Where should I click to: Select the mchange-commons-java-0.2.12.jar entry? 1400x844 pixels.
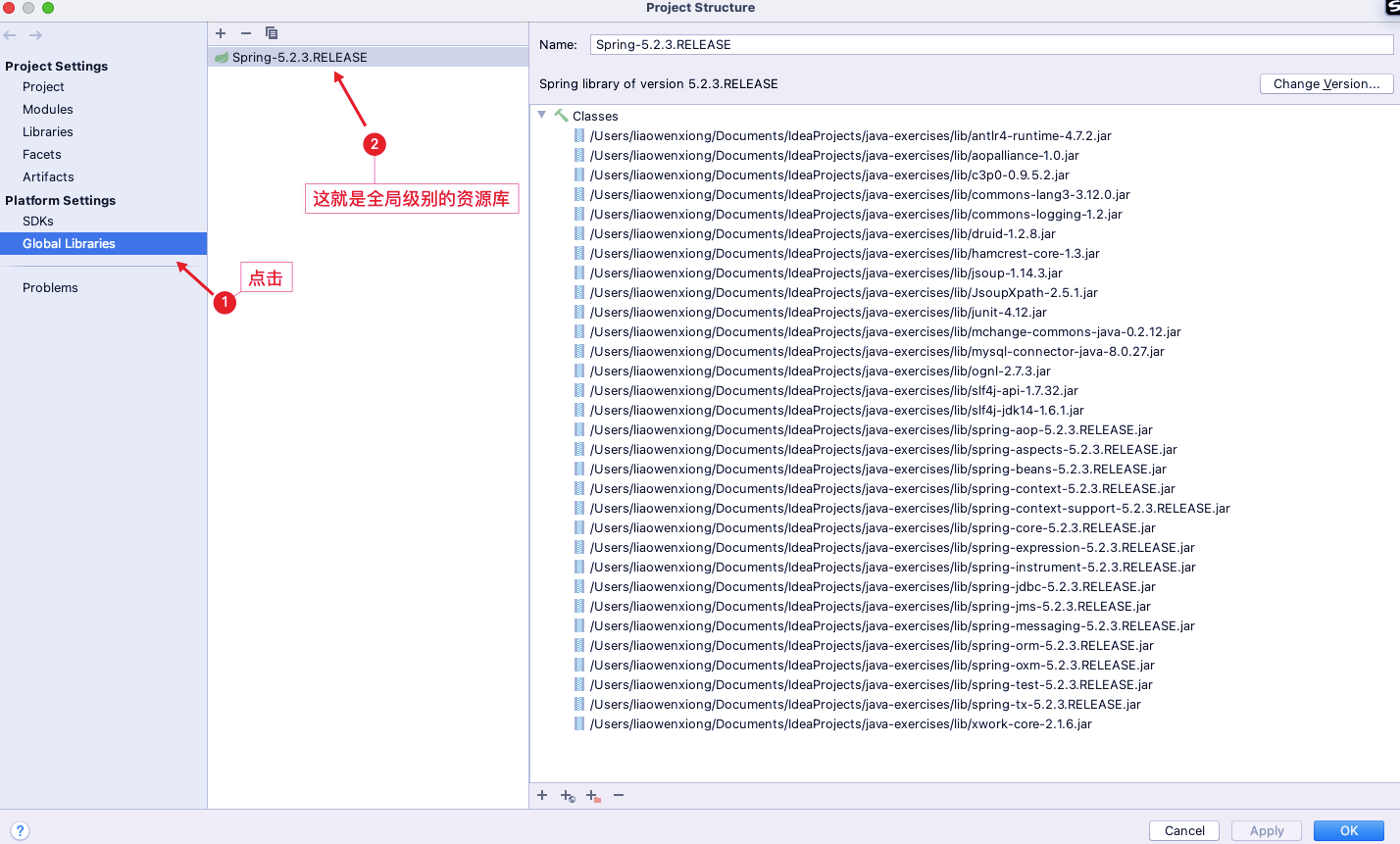point(885,332)
